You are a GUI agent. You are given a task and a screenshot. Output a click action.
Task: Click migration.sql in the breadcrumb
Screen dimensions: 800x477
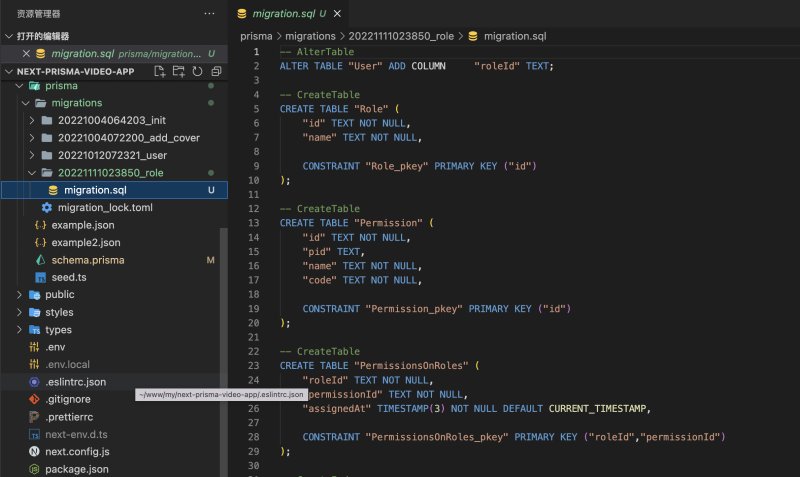coord(515,36)
